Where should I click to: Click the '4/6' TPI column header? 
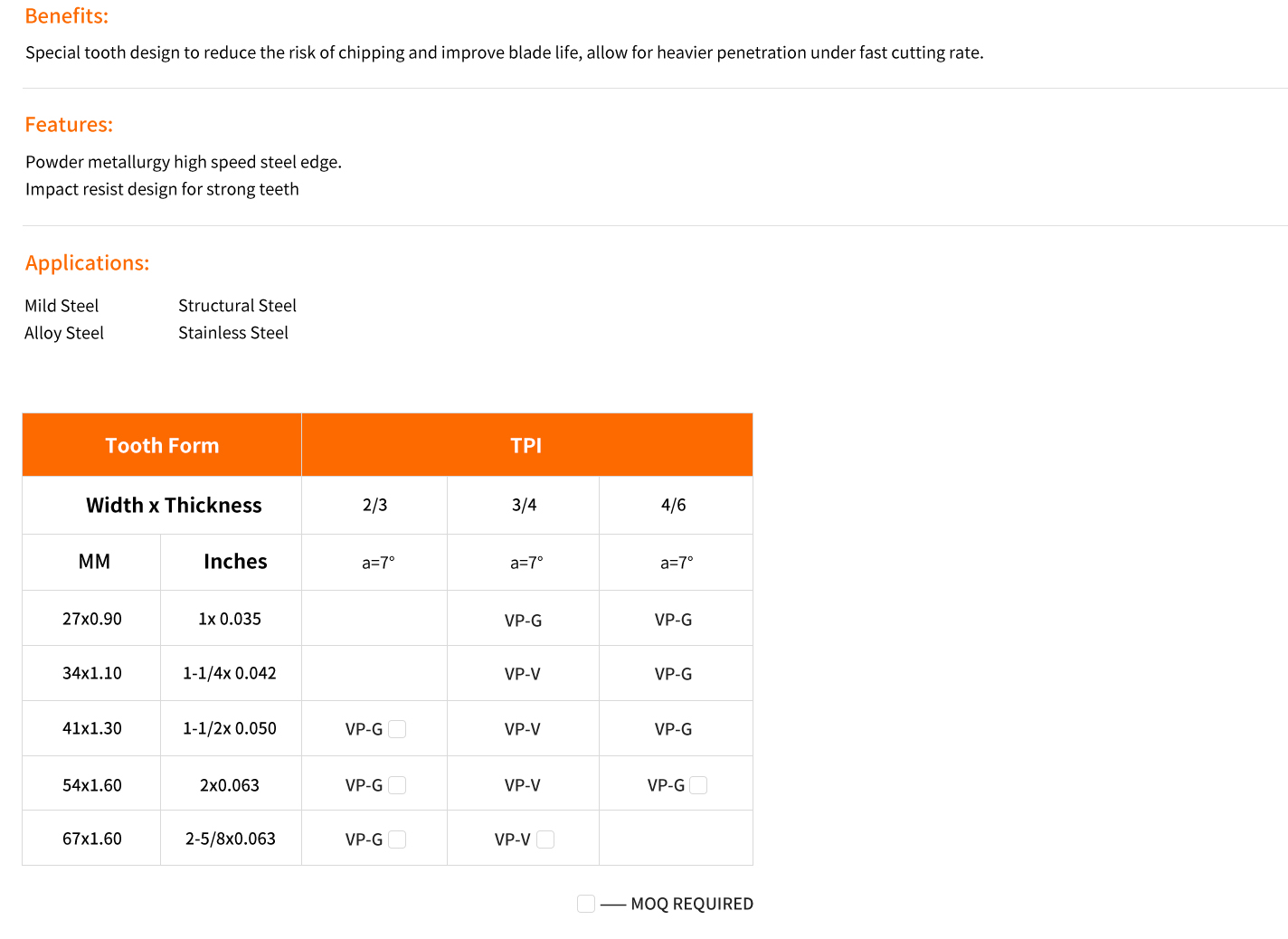(x=674, y=505)
